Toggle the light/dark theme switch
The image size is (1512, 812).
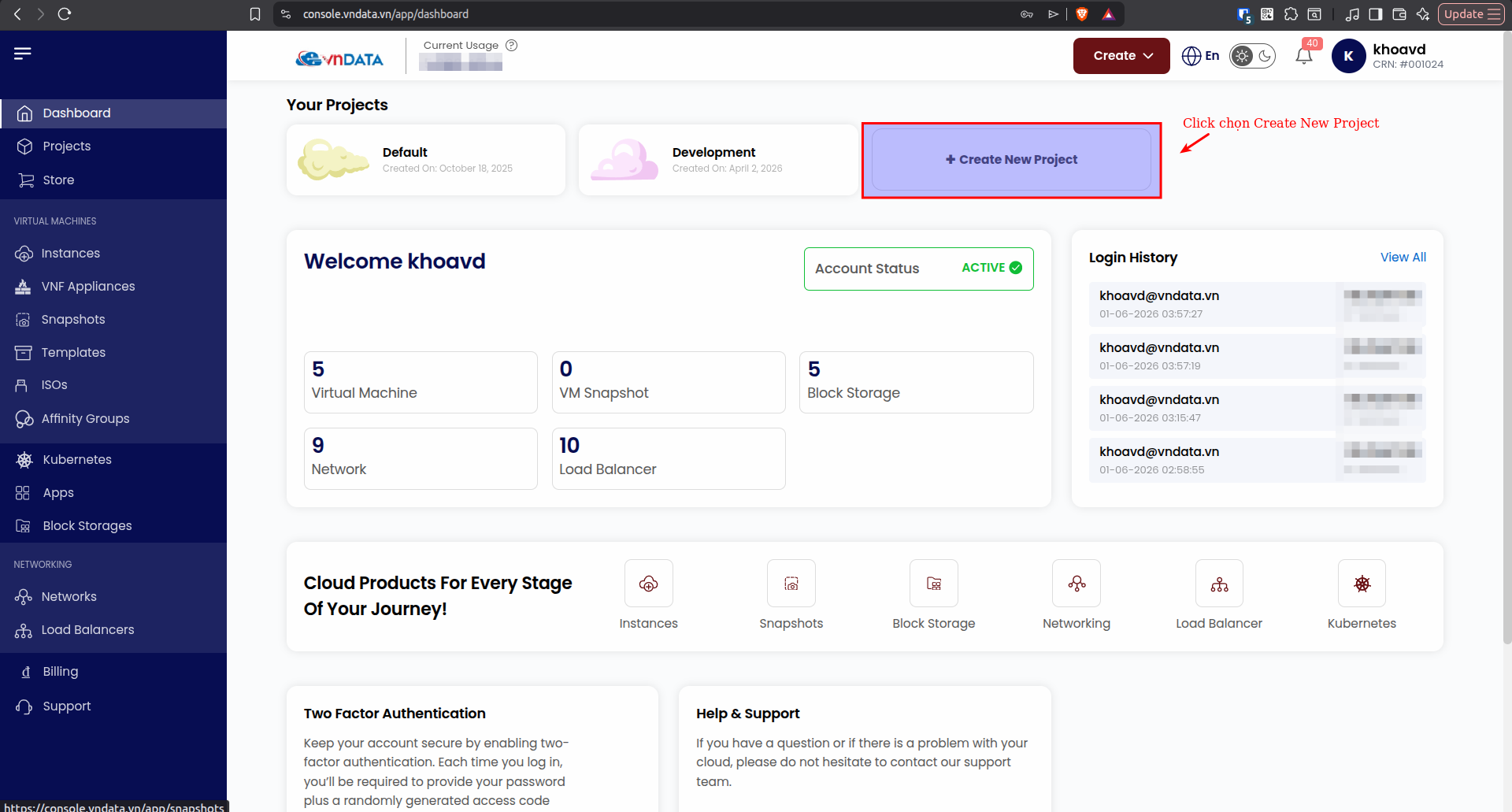tap(1253, 56)
